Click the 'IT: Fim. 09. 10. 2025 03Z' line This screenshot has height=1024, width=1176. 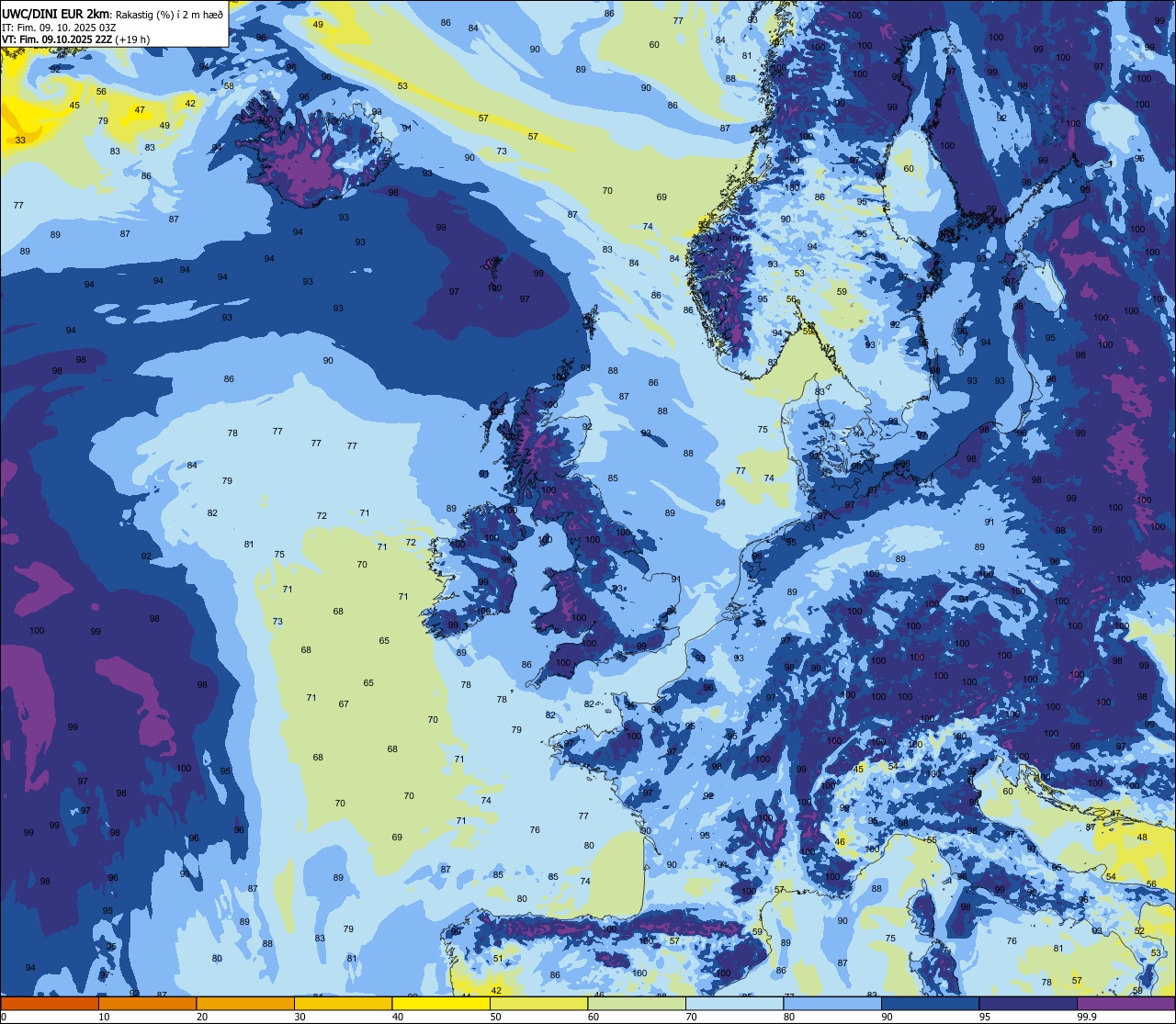tap(58, 28)
